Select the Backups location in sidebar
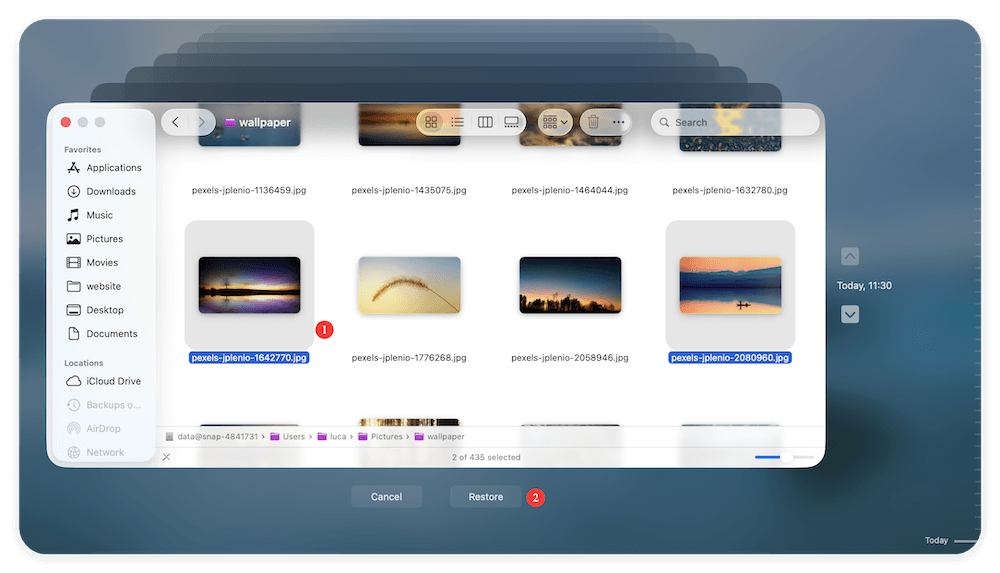The image size is (1000, 573). [x=104, y=405]
